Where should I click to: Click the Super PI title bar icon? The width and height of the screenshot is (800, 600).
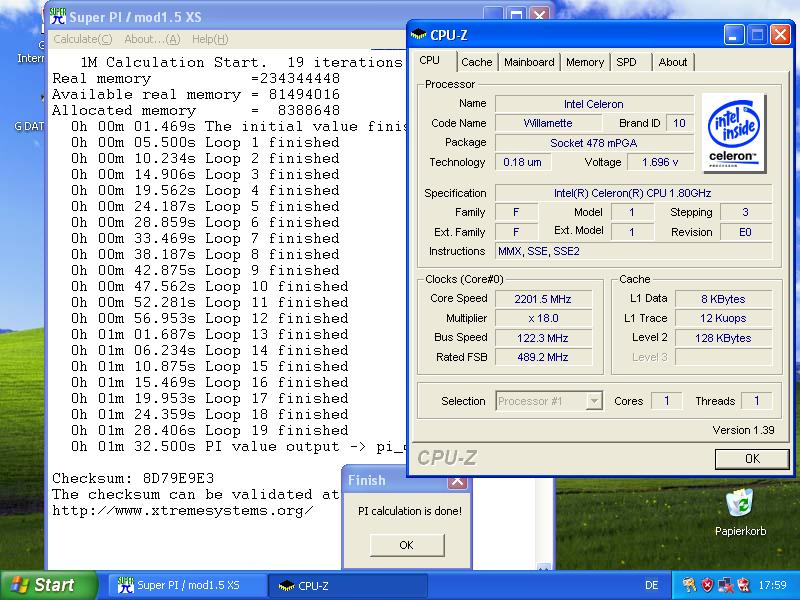(x=58, y=16)
